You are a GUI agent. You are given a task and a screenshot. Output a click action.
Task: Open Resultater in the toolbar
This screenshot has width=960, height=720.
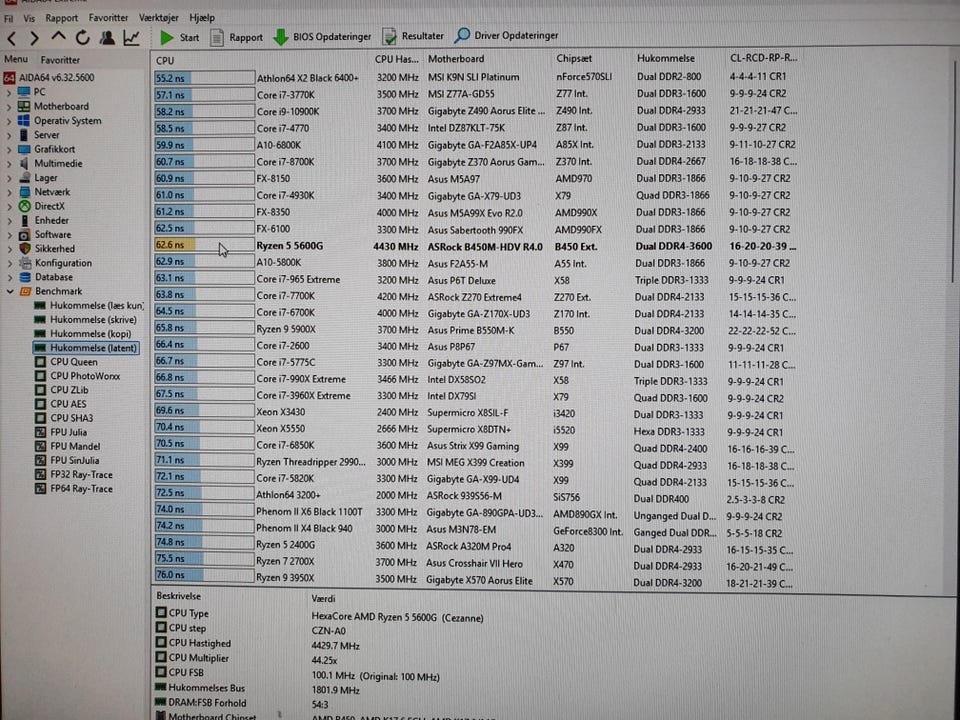413,36
